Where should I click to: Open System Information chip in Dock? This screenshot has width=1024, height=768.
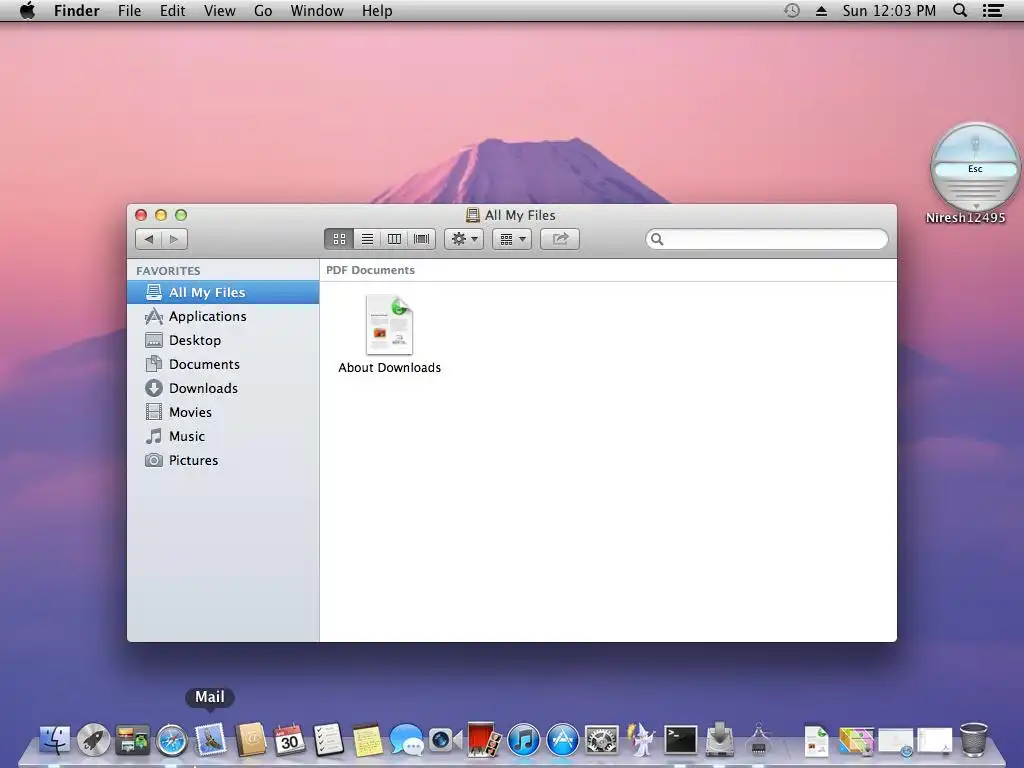(x=758, y=740)
